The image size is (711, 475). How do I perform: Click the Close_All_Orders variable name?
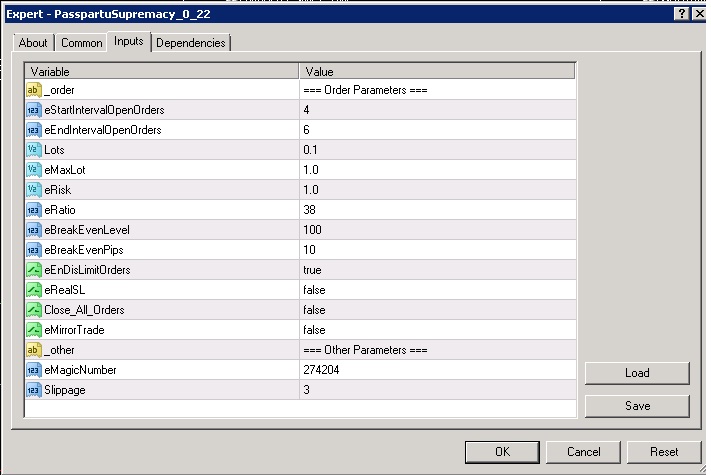tap(84, 310)
